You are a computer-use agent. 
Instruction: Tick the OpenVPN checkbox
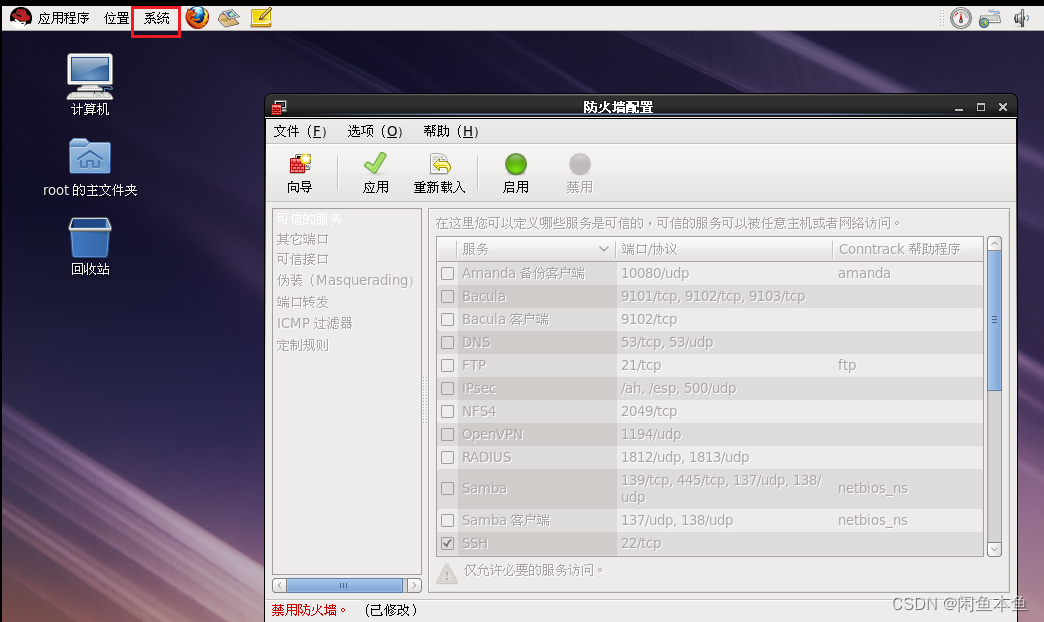(x=447, y=434)
